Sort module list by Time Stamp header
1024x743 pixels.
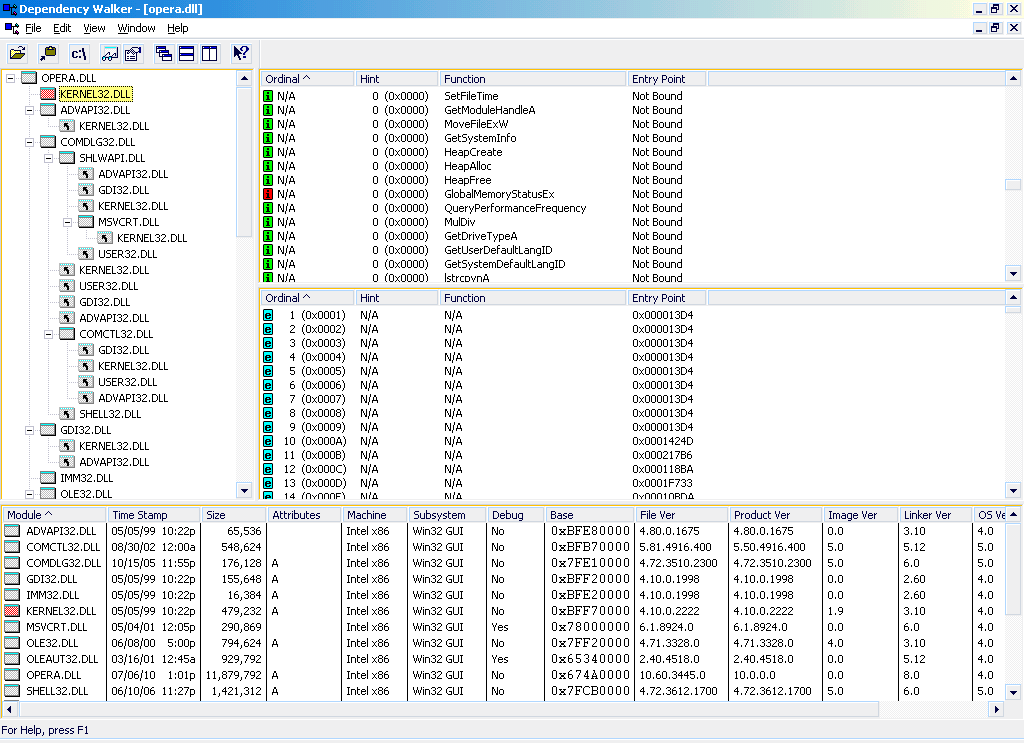tap(153, 514)
